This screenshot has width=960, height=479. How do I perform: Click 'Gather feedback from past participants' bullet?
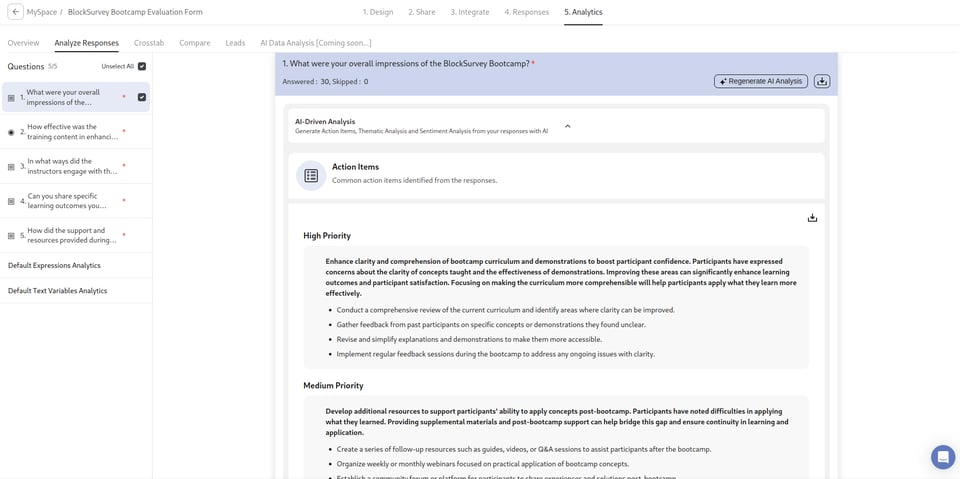(490, 325)
